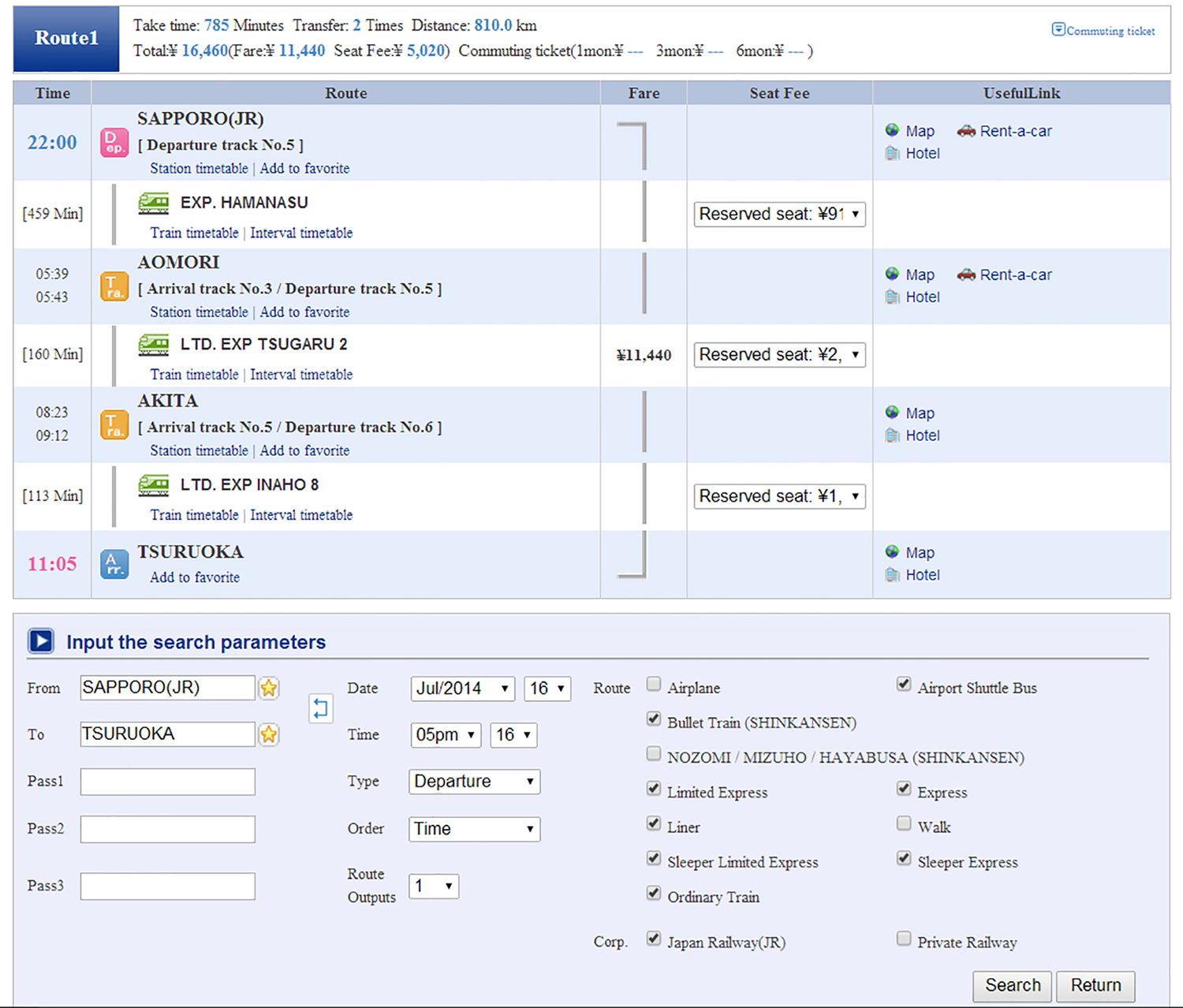Open Interval timetable for LTD. EXP TSUGARU 2
This screenshot has height=1008, width=1183.
[x=301, y=375]
